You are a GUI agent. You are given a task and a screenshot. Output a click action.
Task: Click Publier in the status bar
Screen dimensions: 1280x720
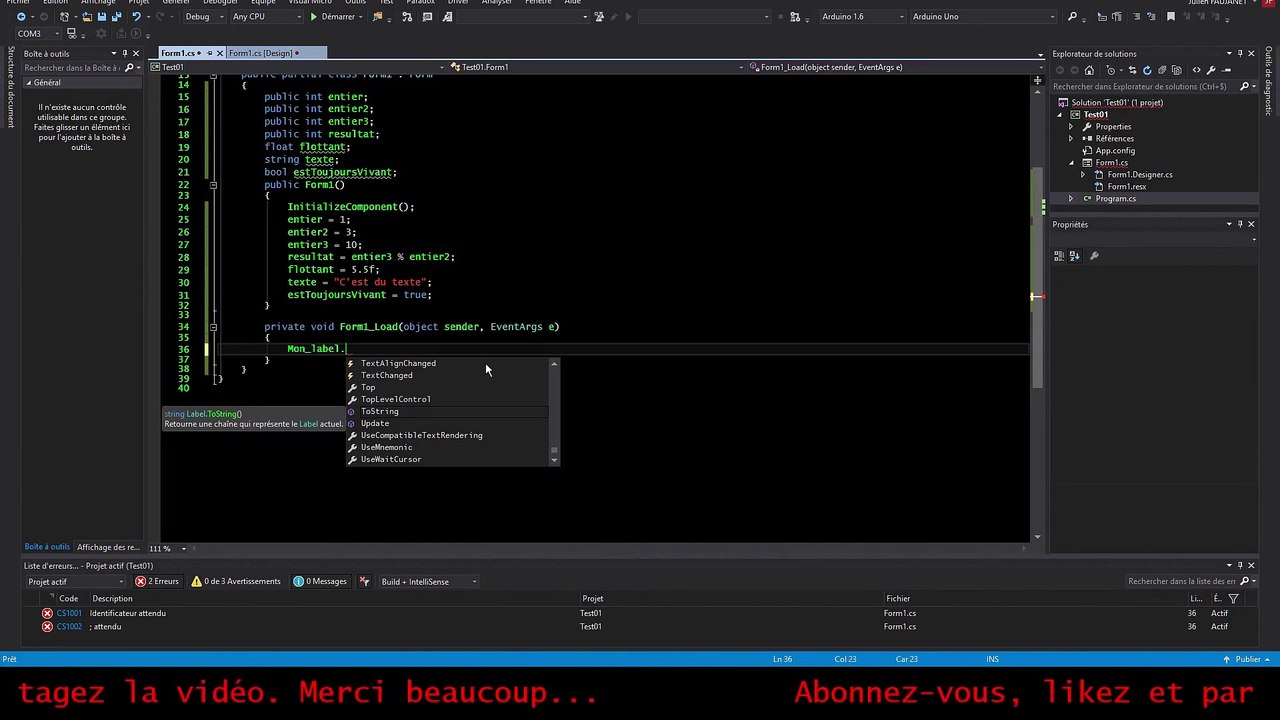(x=1248, y=659)
